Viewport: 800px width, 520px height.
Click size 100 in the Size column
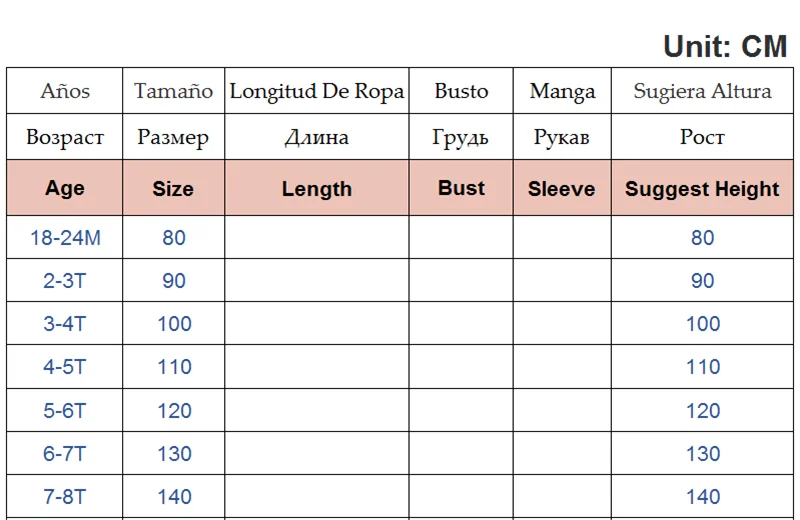174,324
